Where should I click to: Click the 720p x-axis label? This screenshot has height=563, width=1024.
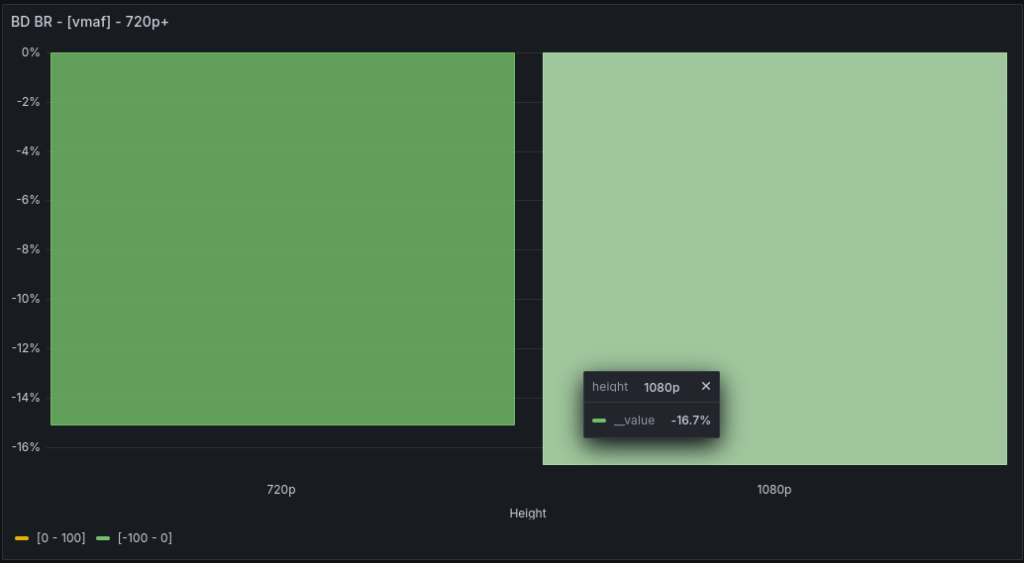pos(281,490)
